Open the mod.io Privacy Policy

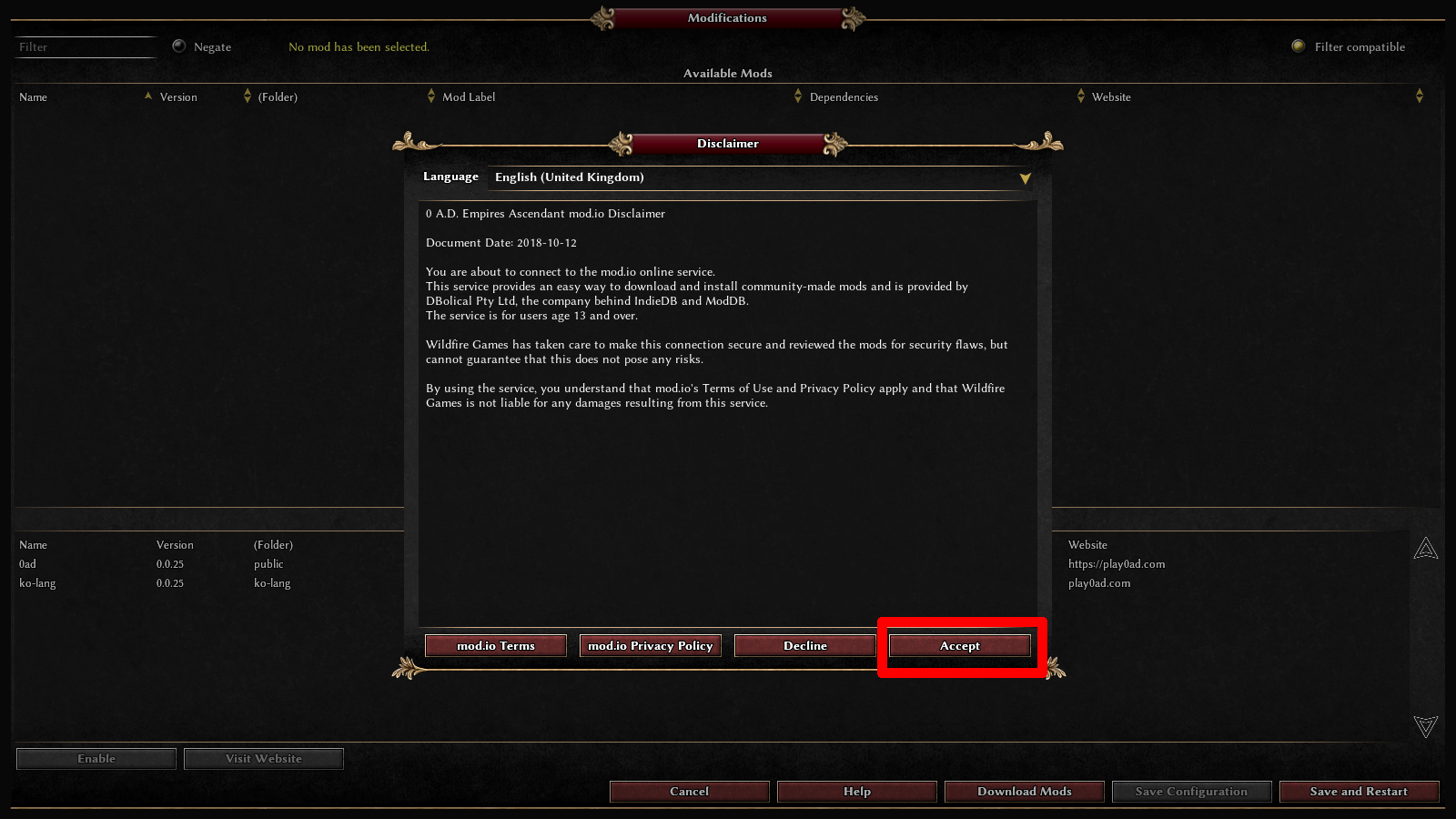pos(651,645)
